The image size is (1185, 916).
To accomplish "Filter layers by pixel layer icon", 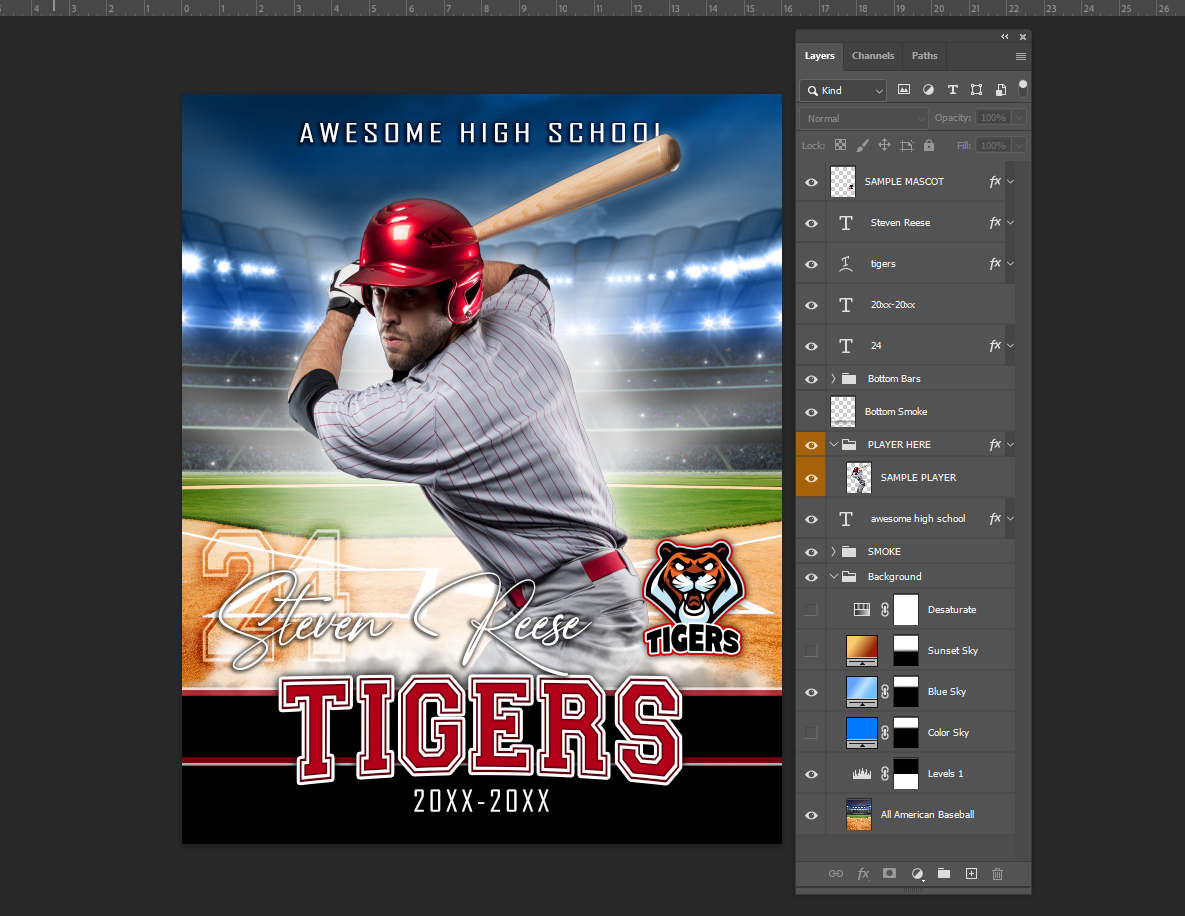I will click(904, 90).
